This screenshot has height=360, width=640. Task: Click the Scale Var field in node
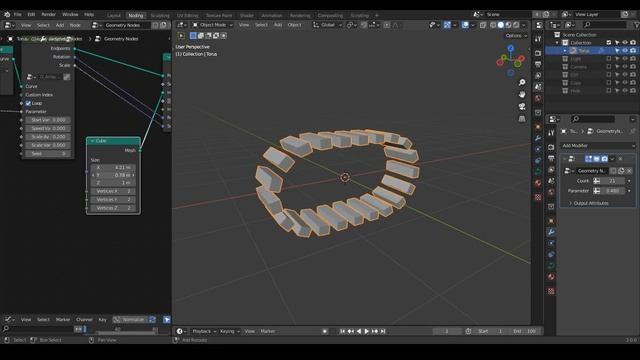pos(48,145)
